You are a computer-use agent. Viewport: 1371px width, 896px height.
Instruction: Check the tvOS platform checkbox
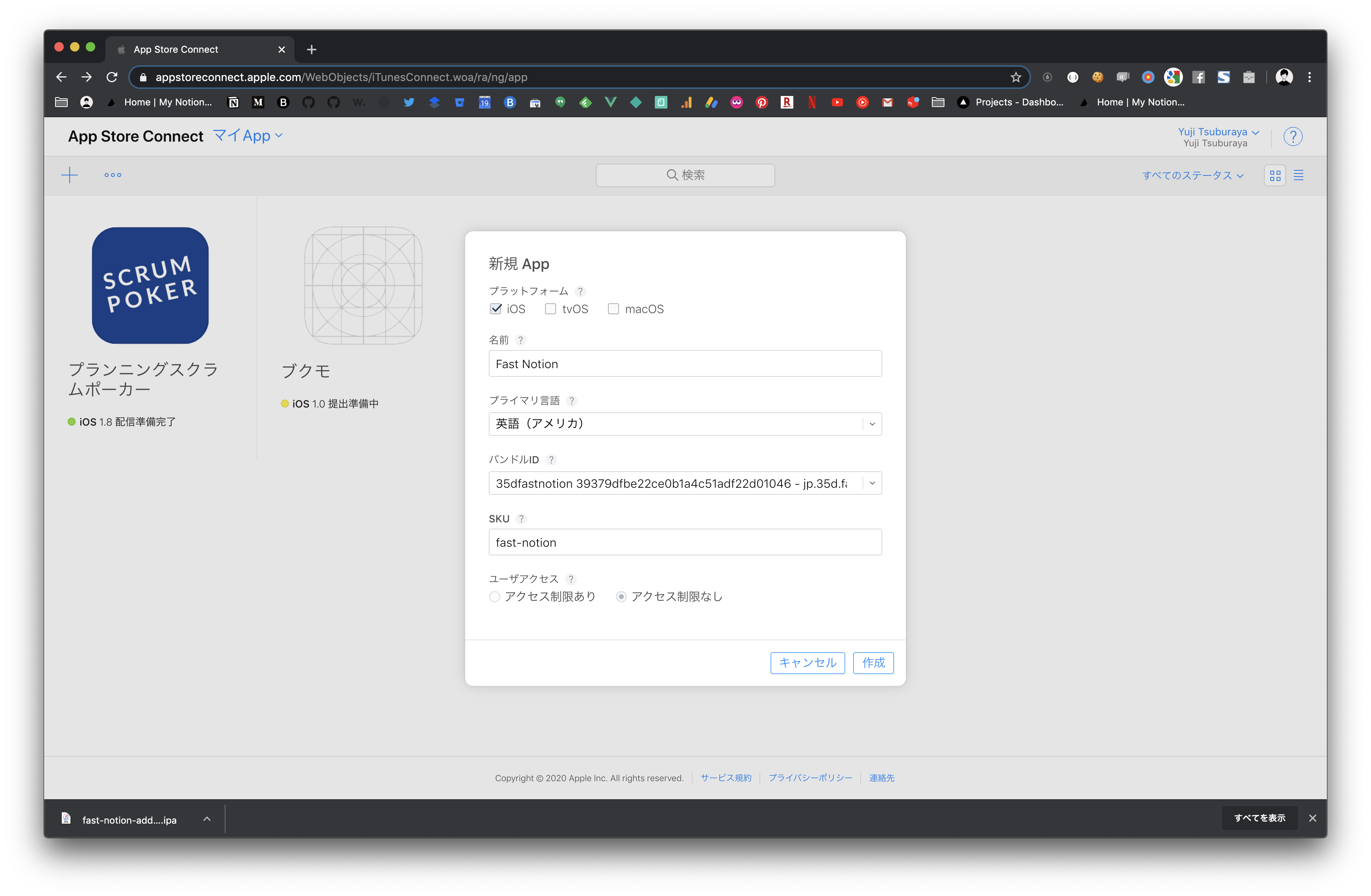tap(550, 309)
